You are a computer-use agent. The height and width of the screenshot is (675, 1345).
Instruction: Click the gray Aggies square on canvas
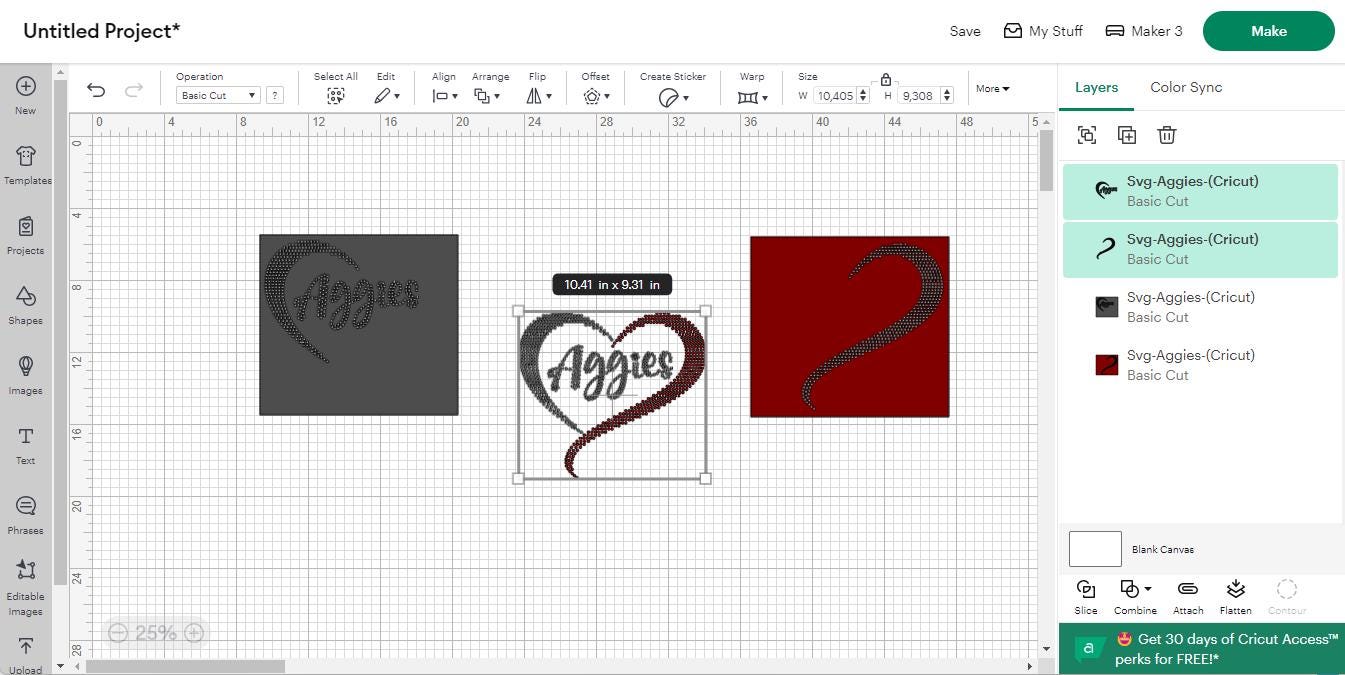click(x=359, y=325)
